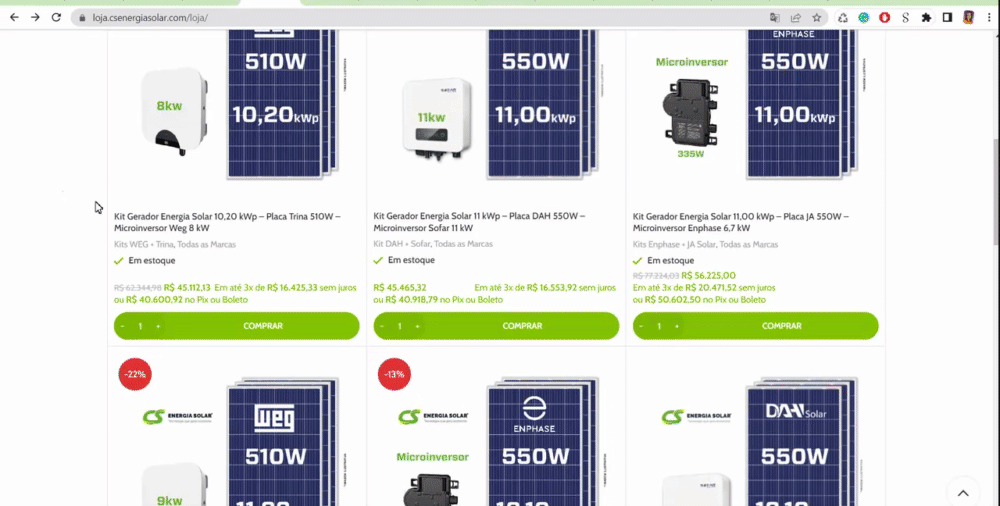
Task: Open the red shield extension icon
Action: pyautogui.click(x=885, y=18)
